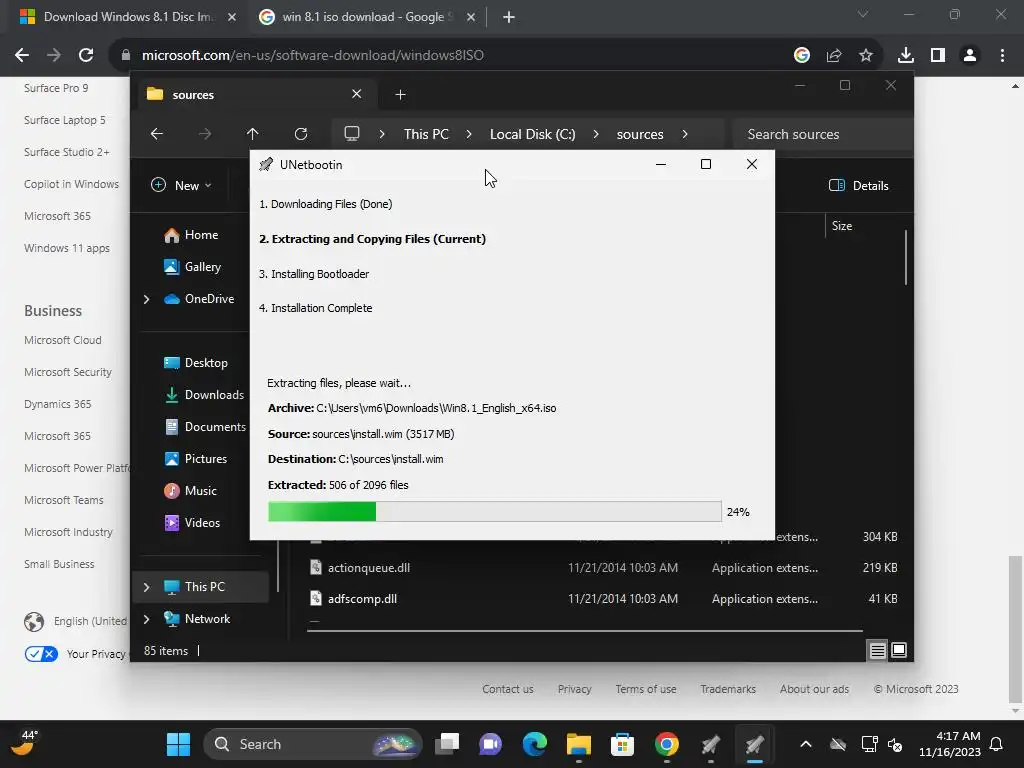Click Chrome's back navigation arrow
Image resolution: width=1024 pixels, height=768 pixels.
(22, 56)
